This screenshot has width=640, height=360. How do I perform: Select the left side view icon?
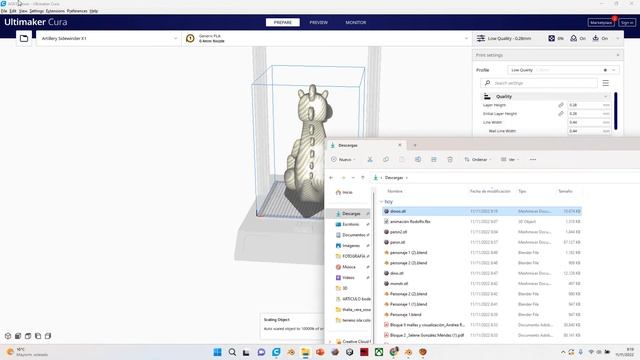(38, 336)
